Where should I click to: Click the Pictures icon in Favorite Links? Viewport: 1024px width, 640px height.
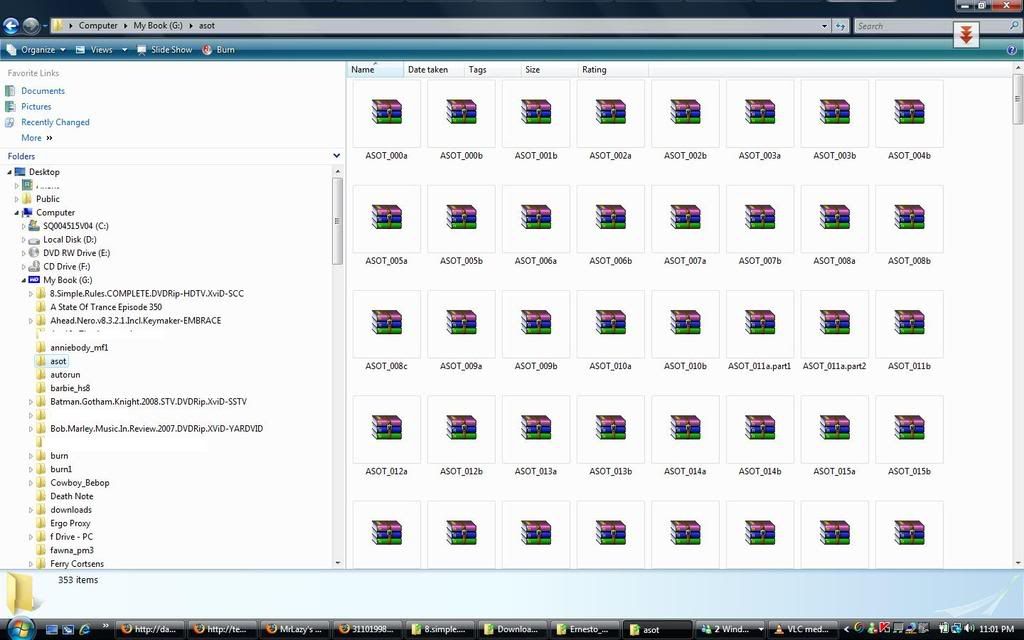(10, 106)
